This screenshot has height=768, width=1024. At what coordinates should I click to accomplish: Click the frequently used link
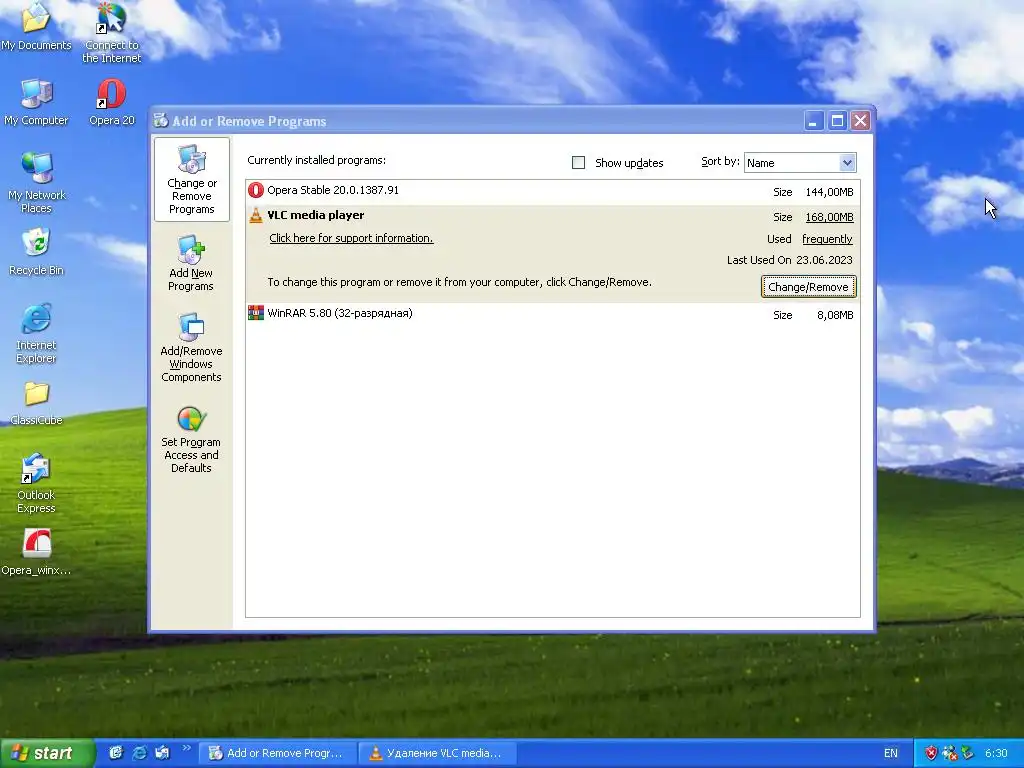[827, 239]
